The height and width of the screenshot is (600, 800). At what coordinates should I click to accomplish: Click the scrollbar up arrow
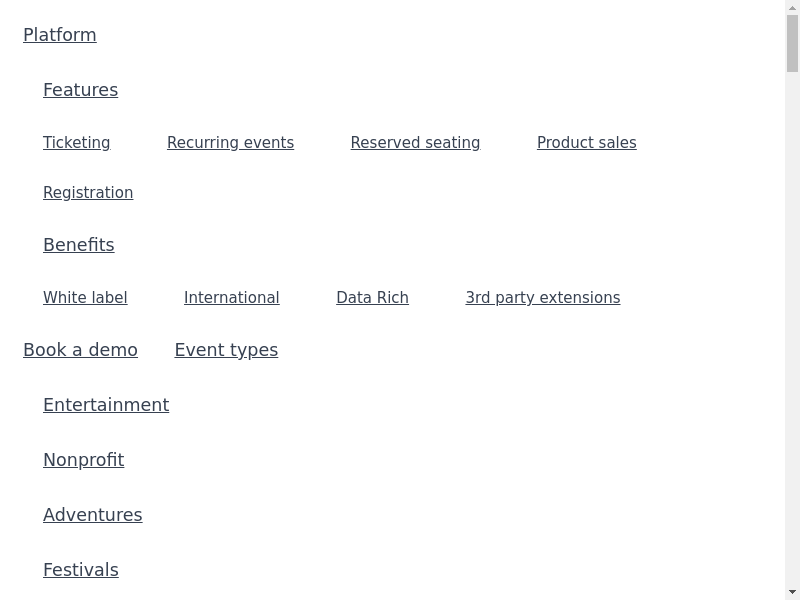(792, 8)
